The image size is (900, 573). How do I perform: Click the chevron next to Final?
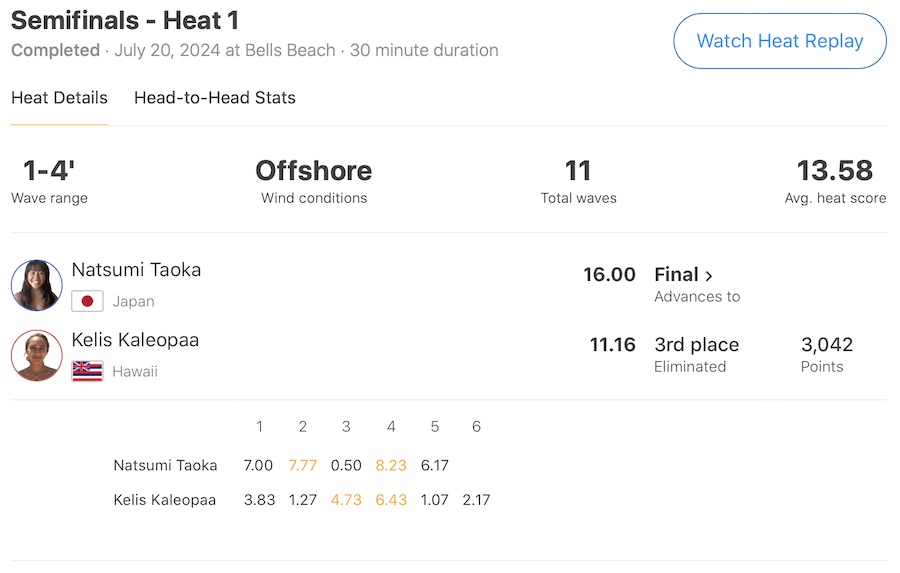pos(709,276)
